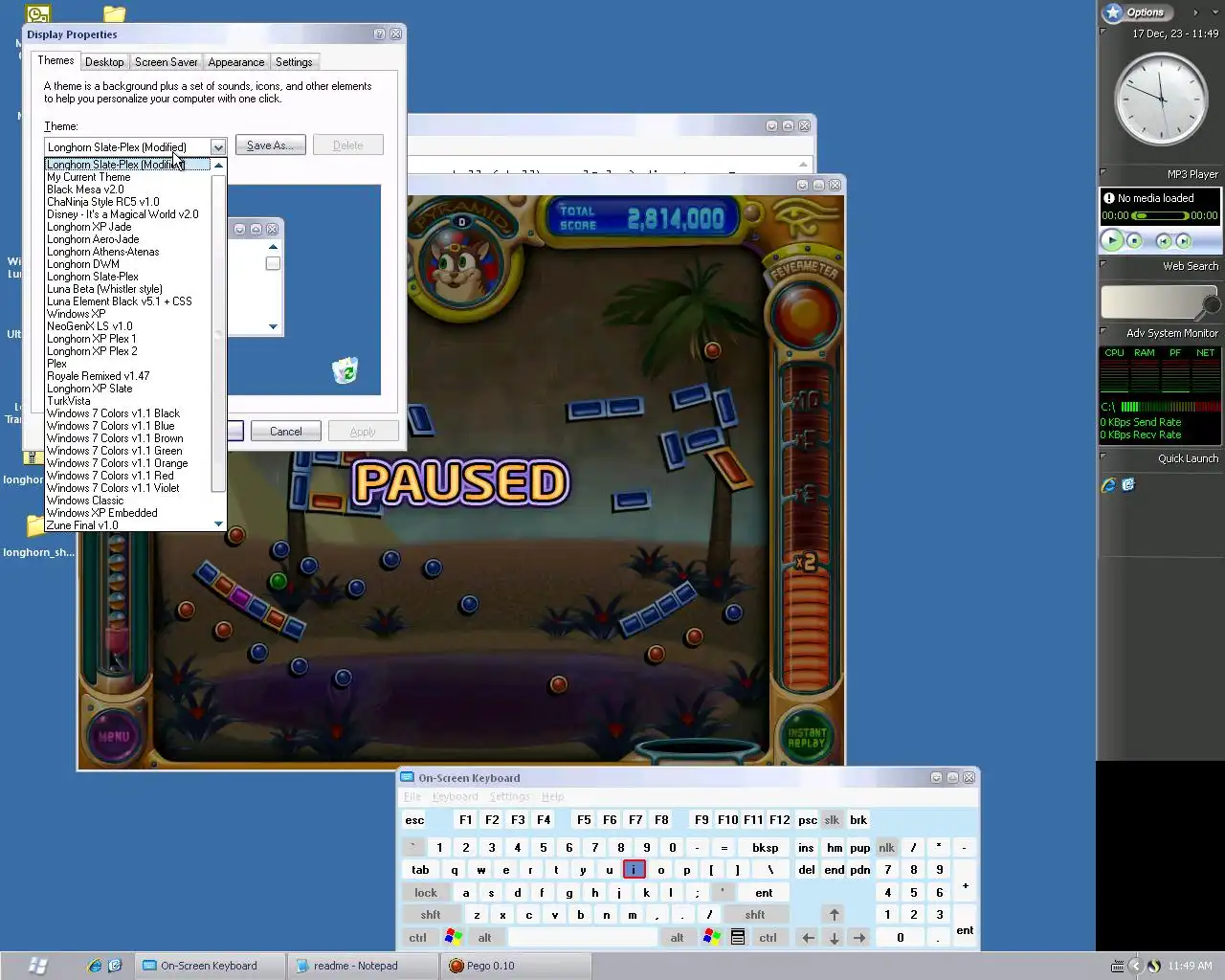Switch to the Desktop tab

tap(104, 62)
